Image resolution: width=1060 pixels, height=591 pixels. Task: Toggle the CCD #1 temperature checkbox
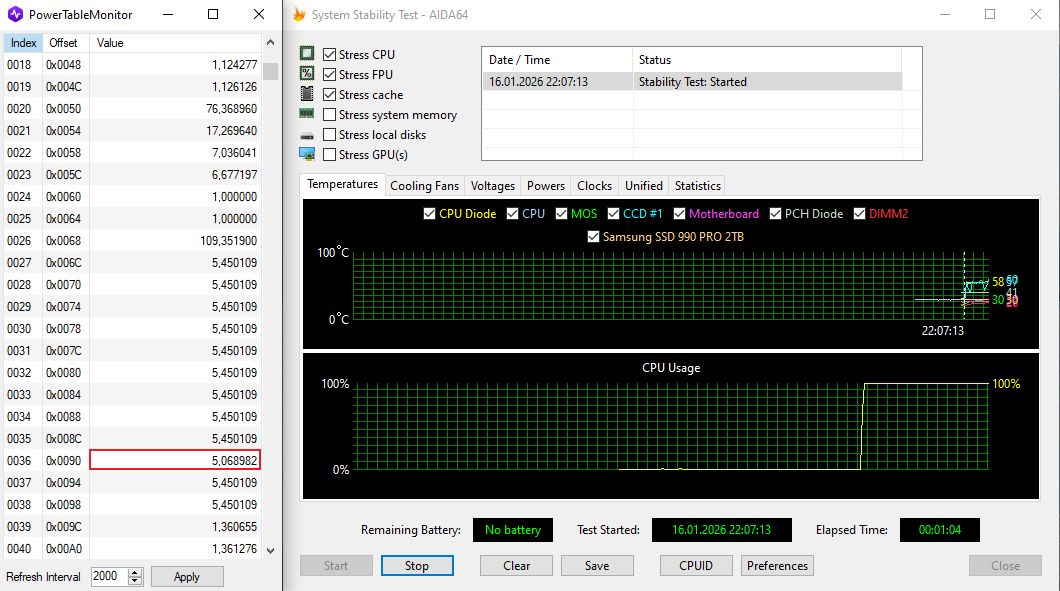613,214
